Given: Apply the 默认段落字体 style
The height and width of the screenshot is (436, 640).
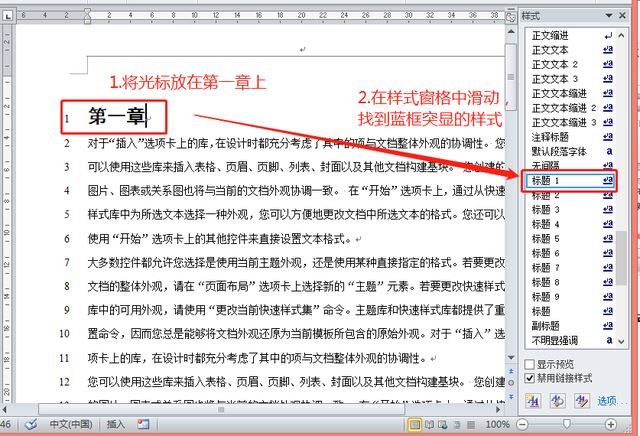Looking at the screenshot, I should click(x=570, y=151).
